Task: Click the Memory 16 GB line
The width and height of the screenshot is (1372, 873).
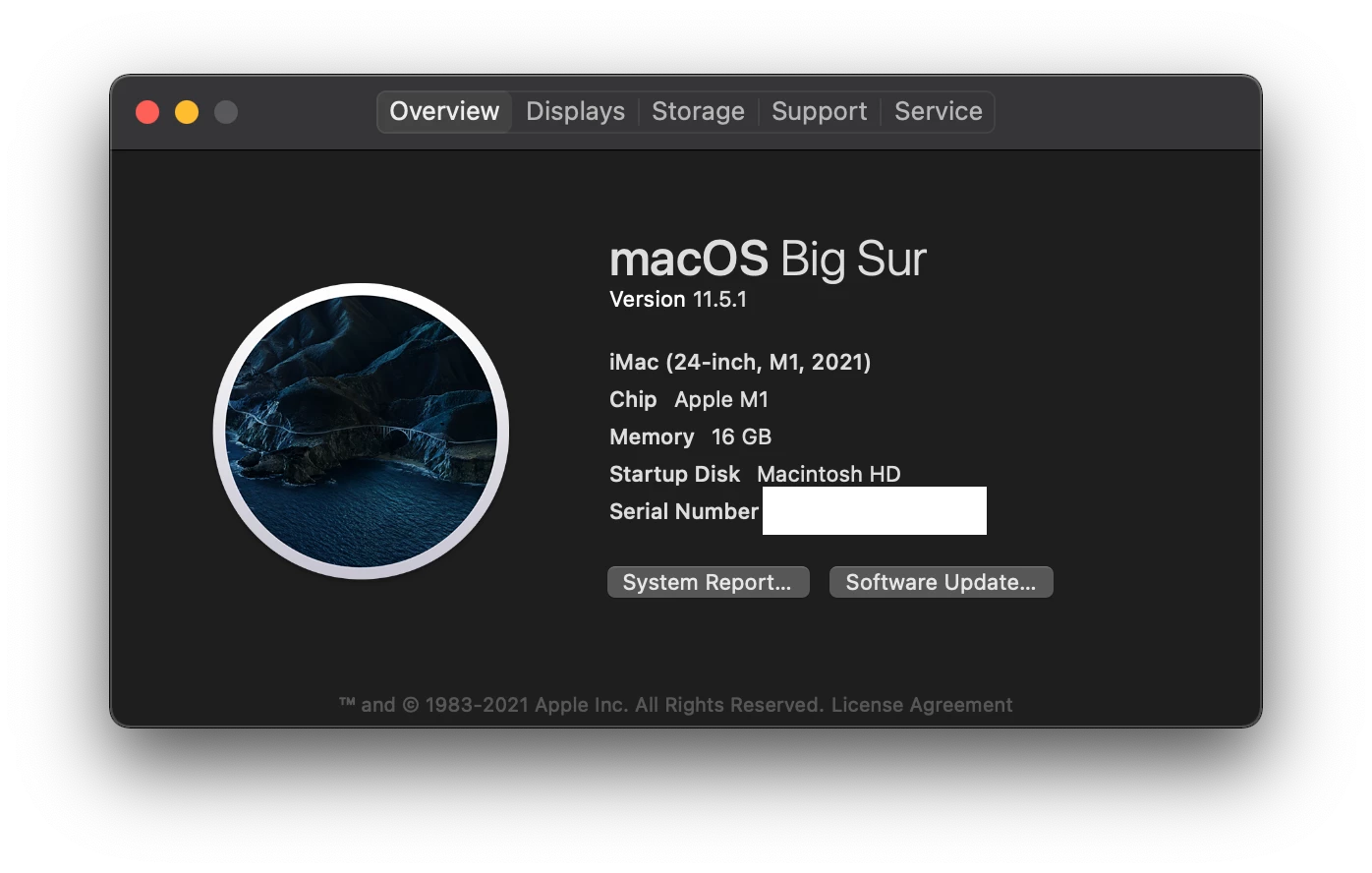Action: (690, 436)
